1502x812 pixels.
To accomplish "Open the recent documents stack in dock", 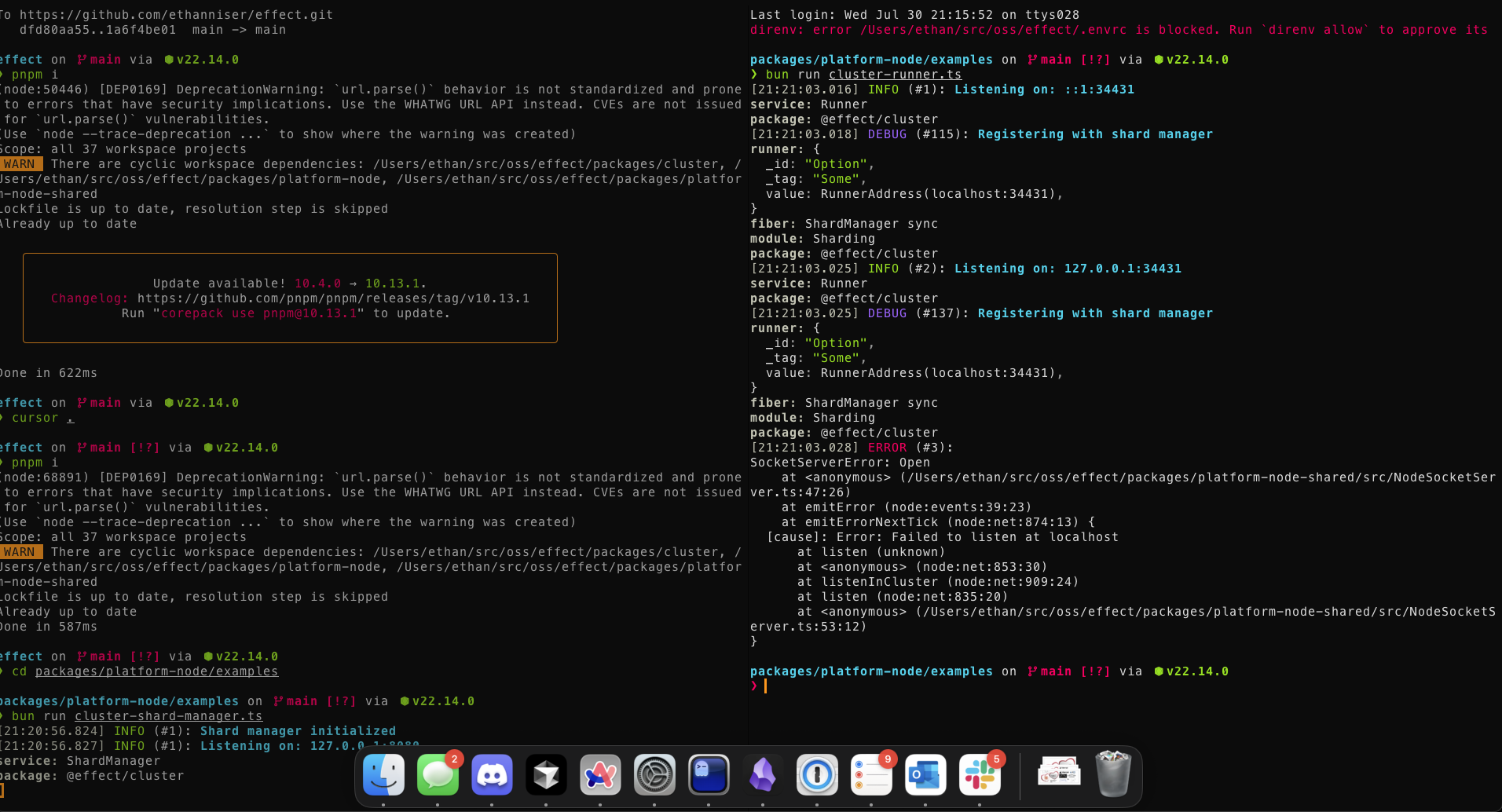I will (x=1058, y=775).
